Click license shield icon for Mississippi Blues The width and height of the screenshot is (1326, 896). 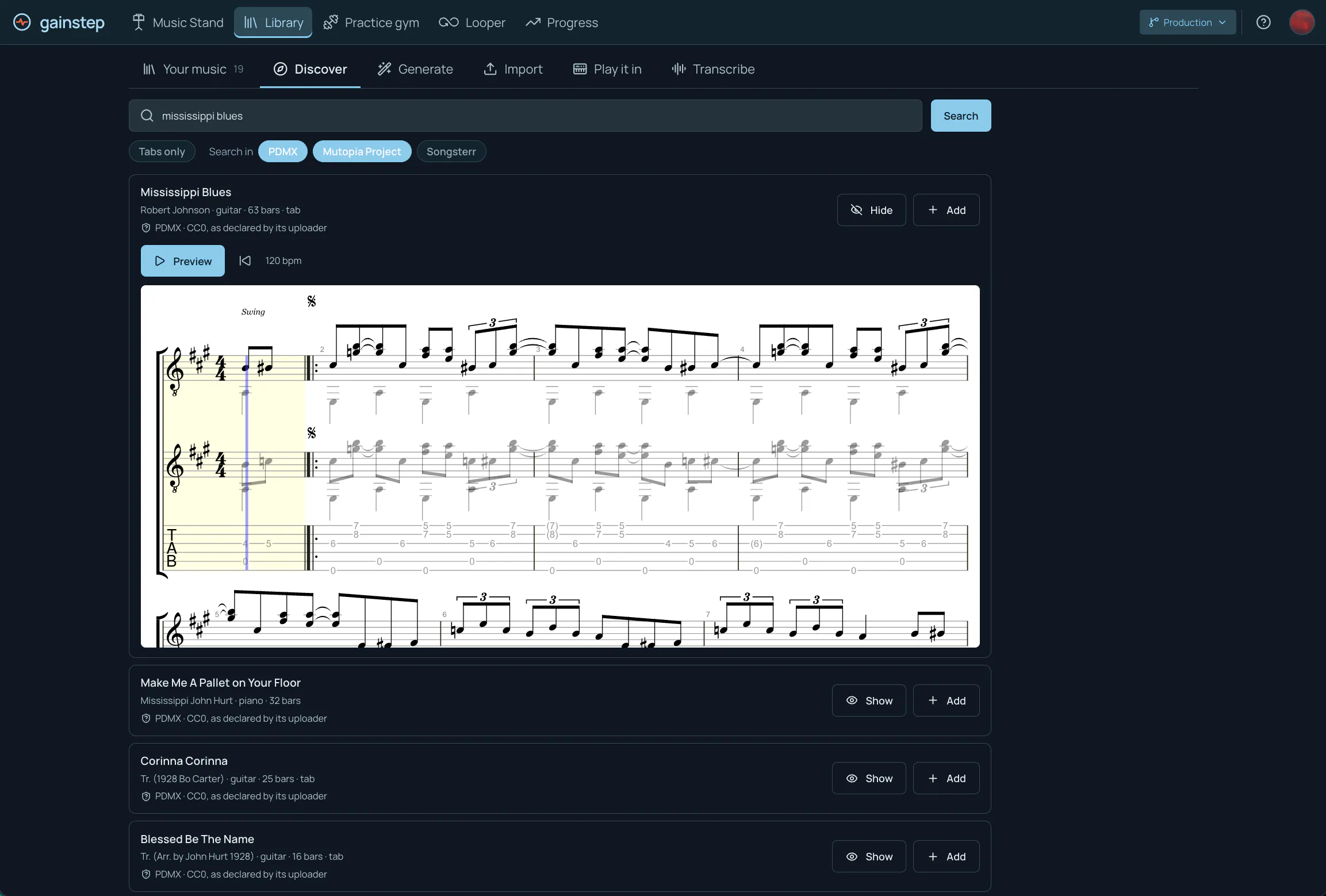pyautogui.click(x=145, y=228)
